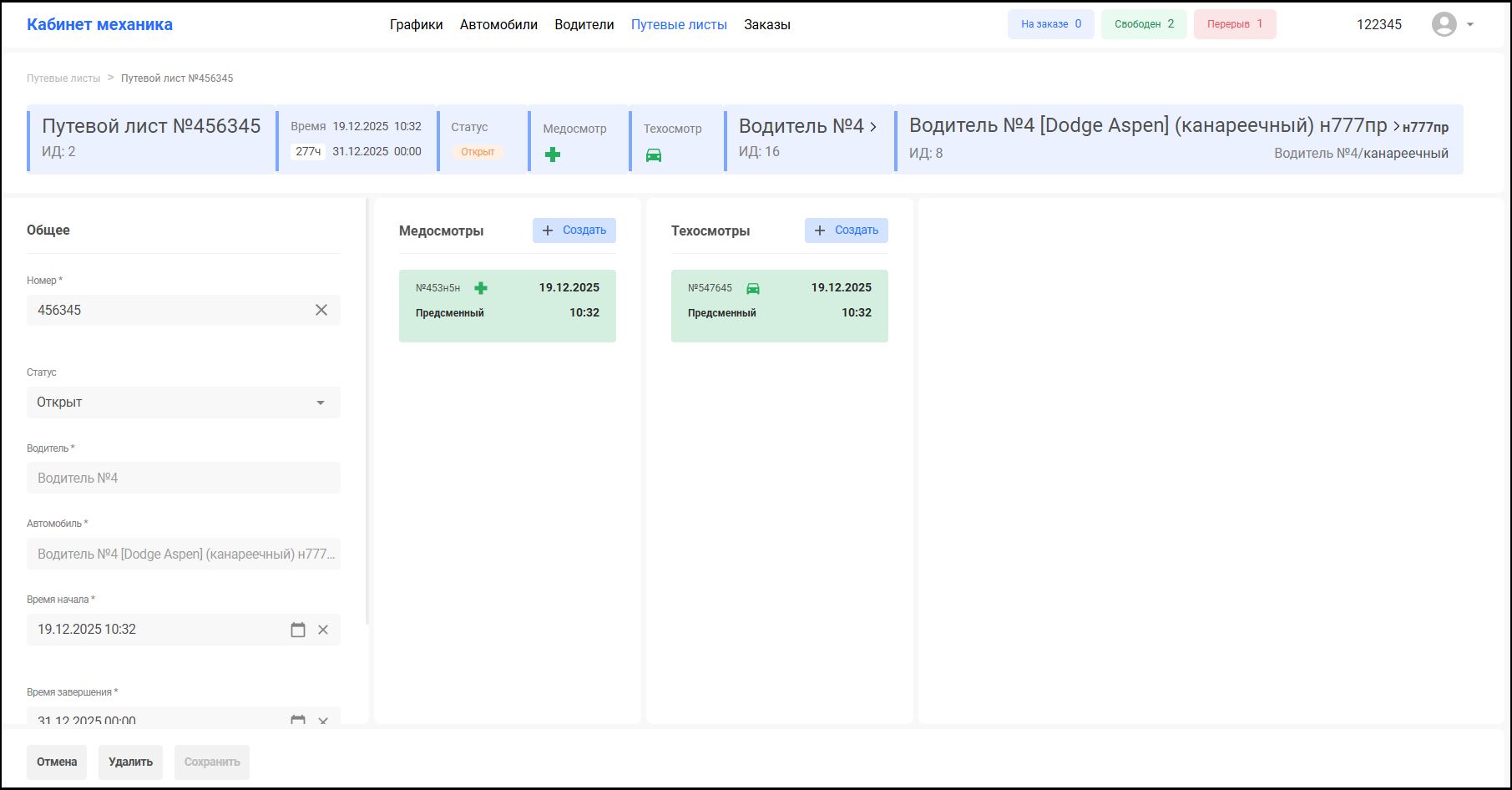The image size is (1512, 790).
Task: Click car icon on техосмотр card №547645
Action: (753, 288)
